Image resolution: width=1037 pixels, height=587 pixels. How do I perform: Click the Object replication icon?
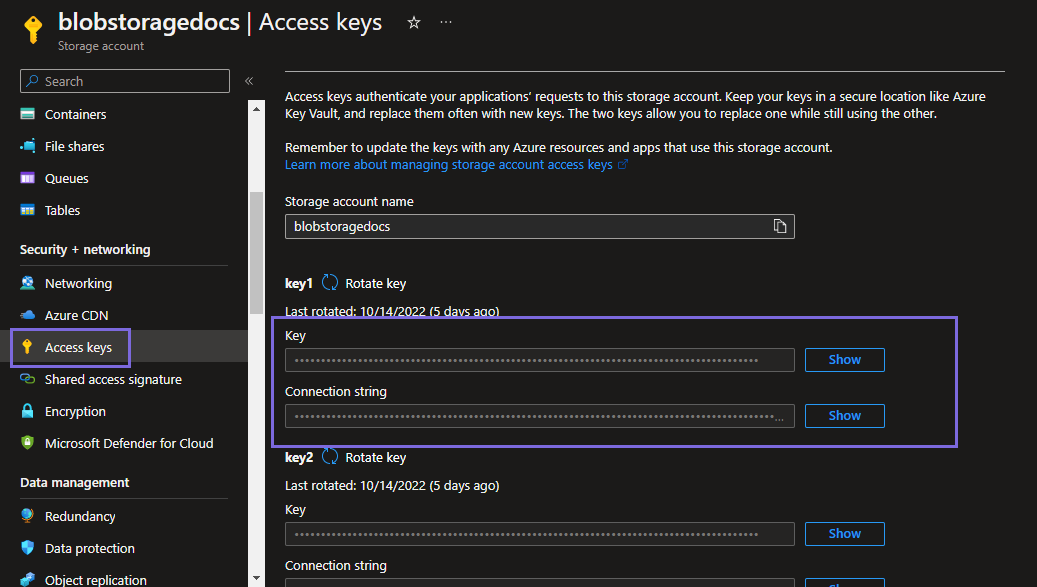(x=27, y=579)
